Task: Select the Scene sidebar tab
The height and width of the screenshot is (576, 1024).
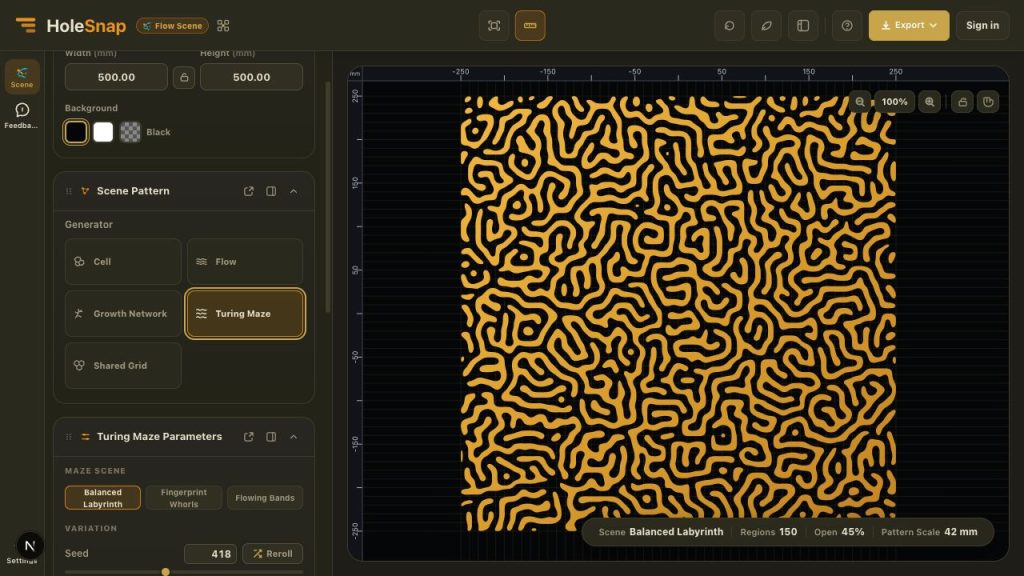Action: [x=22, y=77]
